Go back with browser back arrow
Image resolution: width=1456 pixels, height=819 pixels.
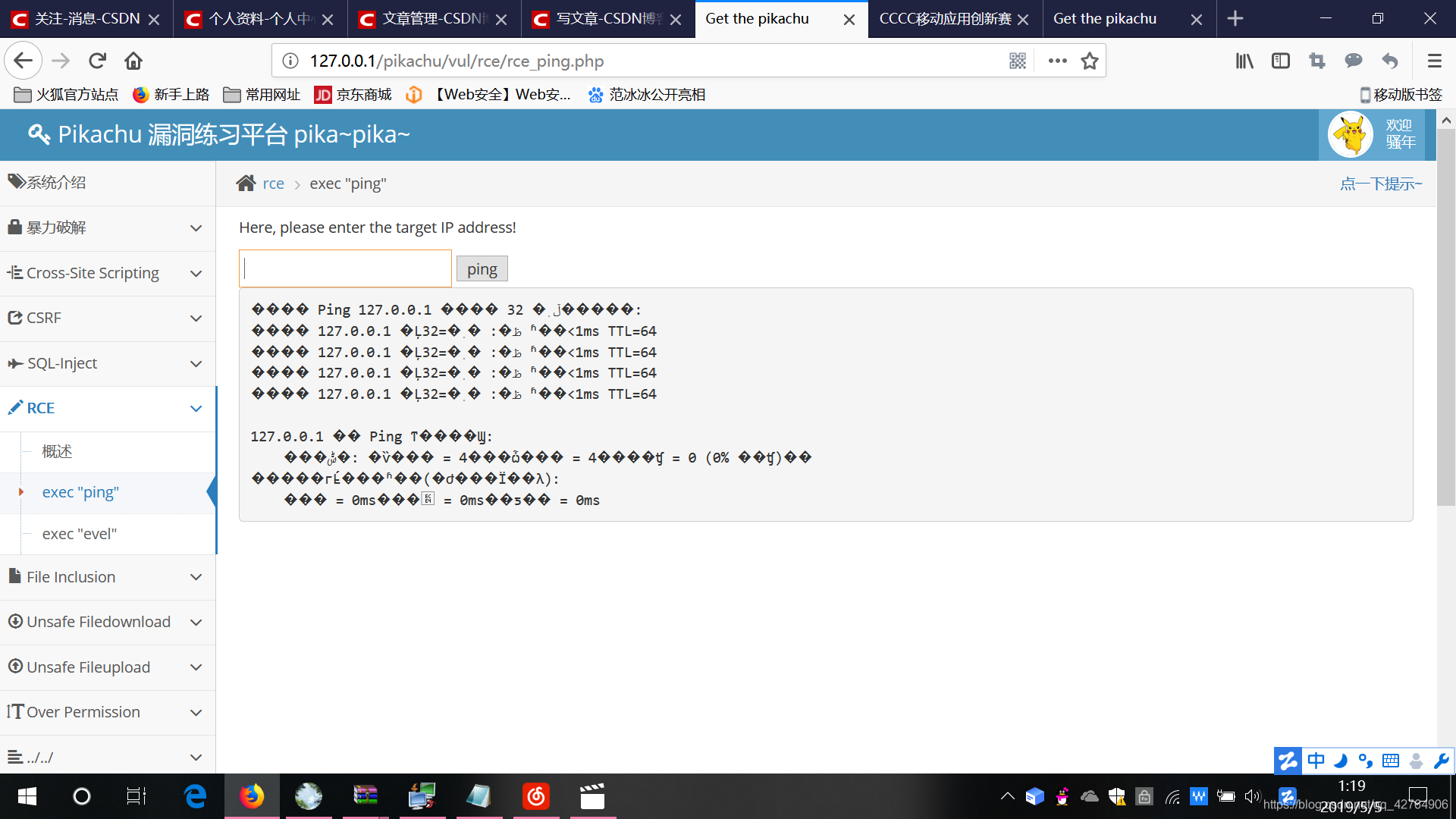point(23,61)
